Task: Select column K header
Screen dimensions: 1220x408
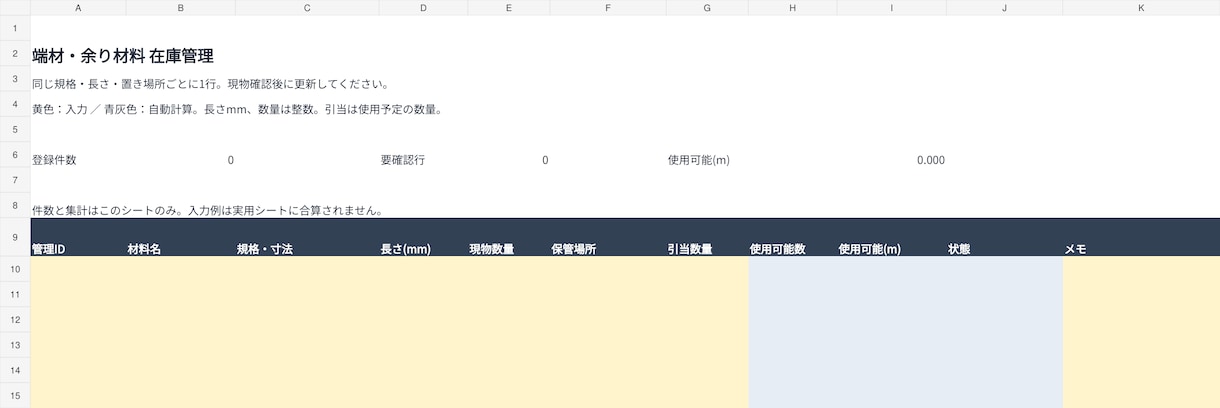Action: coord(1141,7)
